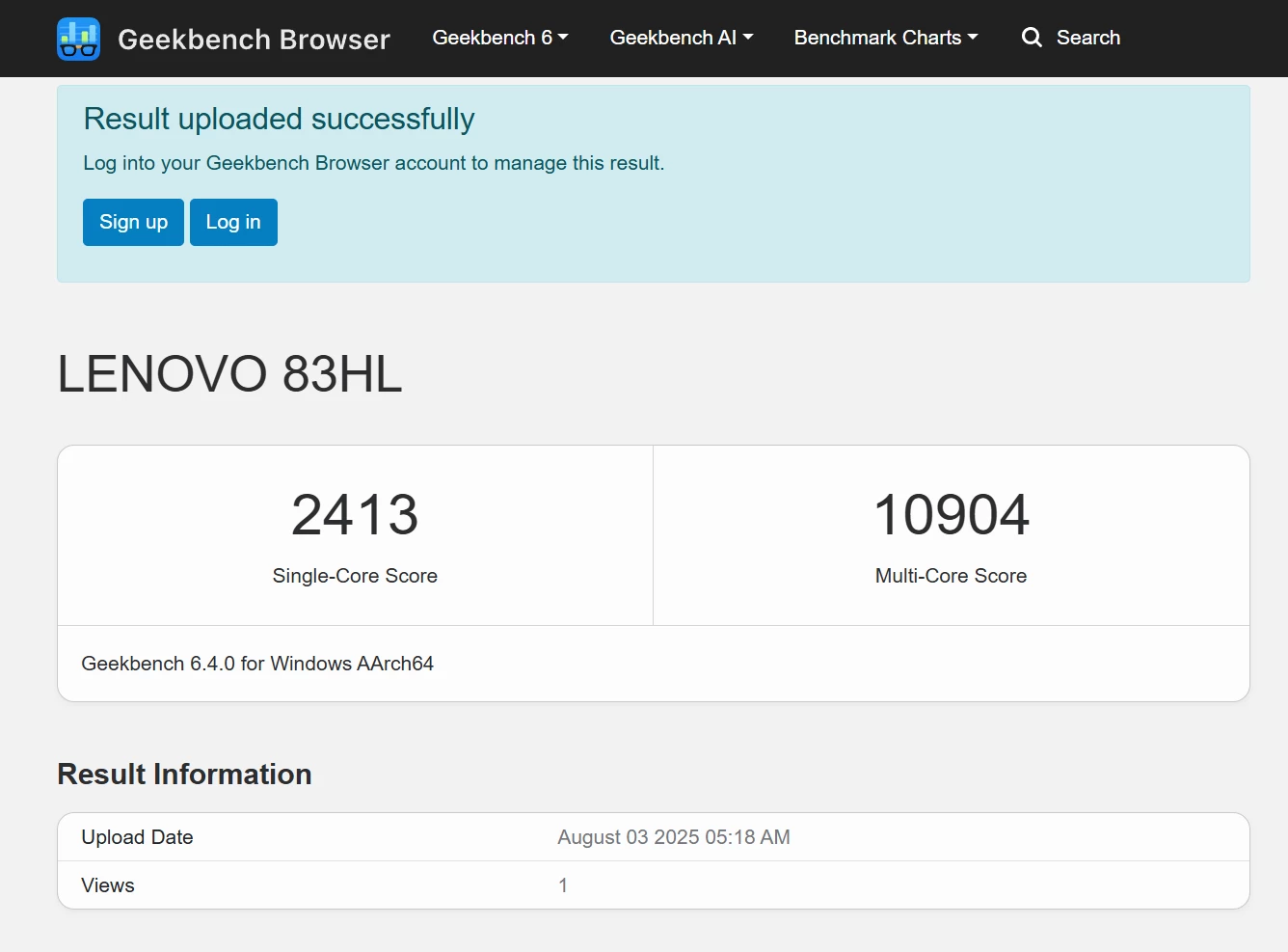1288x952 pixels.
Task: Click the Views row label
Action: point(108,885)
